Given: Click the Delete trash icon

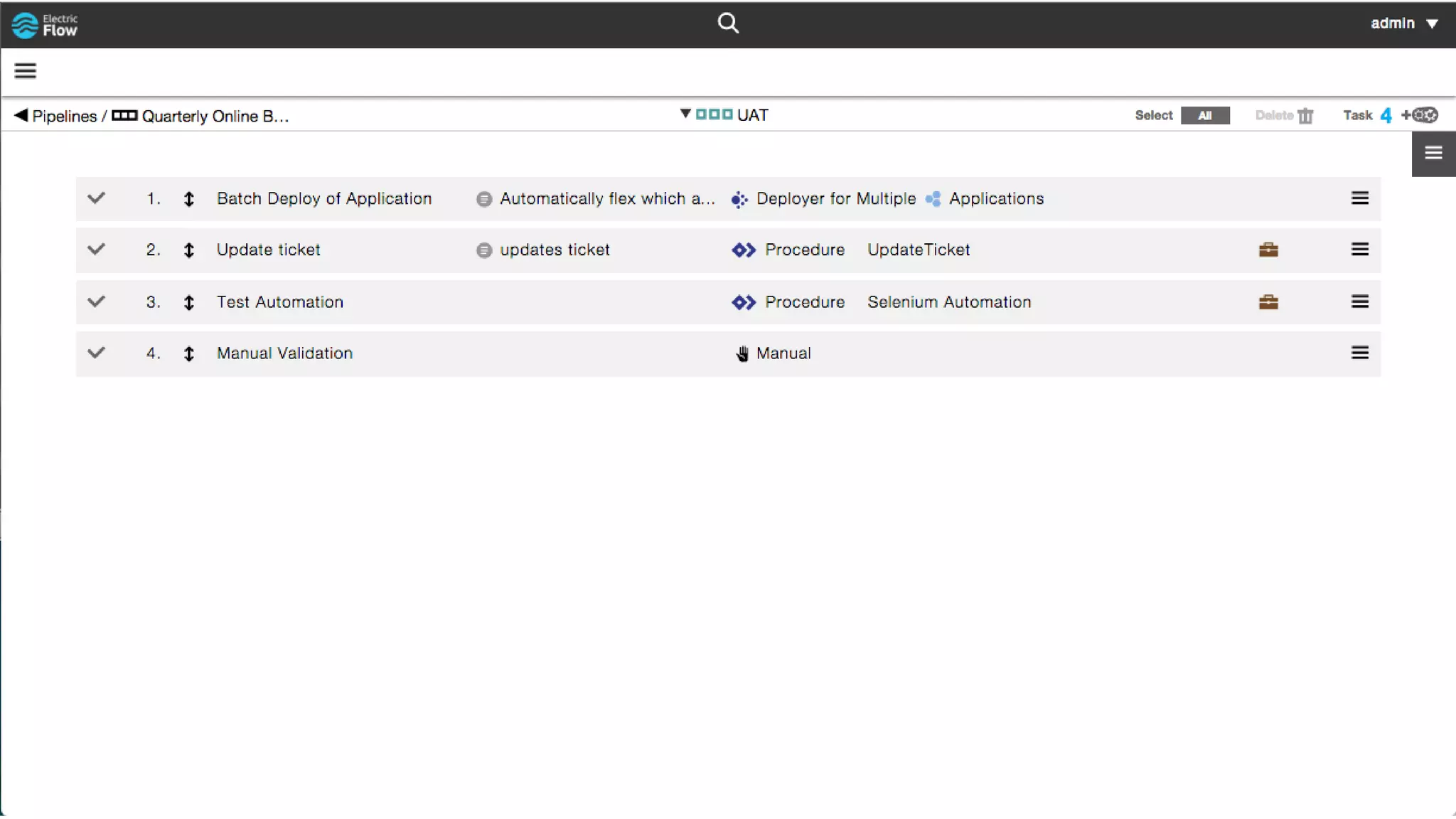Looking at the screenshot, I should [x=1305, y=116].
